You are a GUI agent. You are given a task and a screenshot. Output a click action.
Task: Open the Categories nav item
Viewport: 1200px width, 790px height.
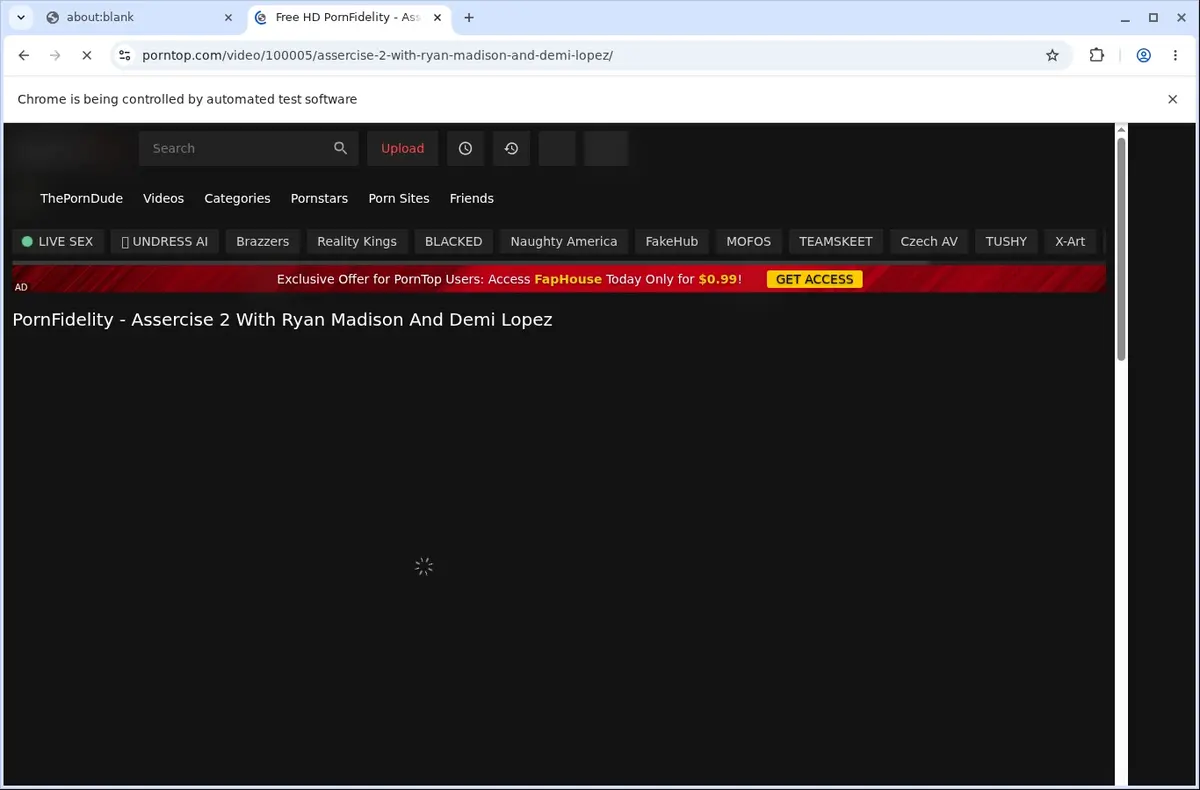click(x=237, y=198)
